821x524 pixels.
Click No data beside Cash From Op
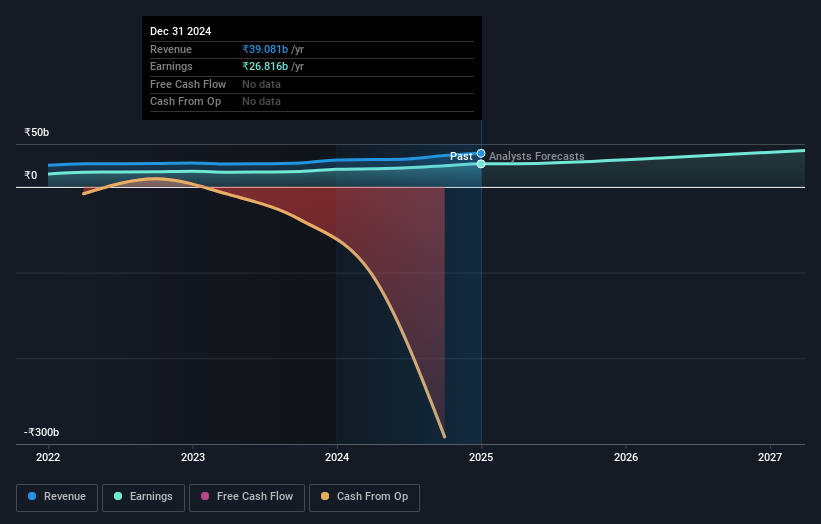(x=261, y=102)
